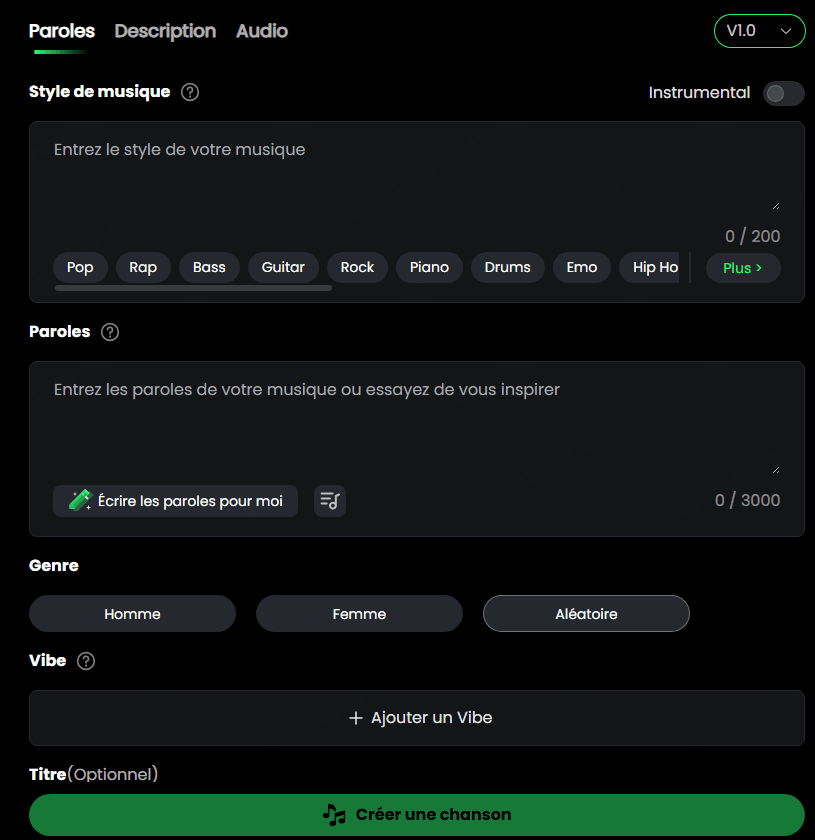Click the magic pen lyrics-writing icon

pyautogui.click(x=80, y=501)
